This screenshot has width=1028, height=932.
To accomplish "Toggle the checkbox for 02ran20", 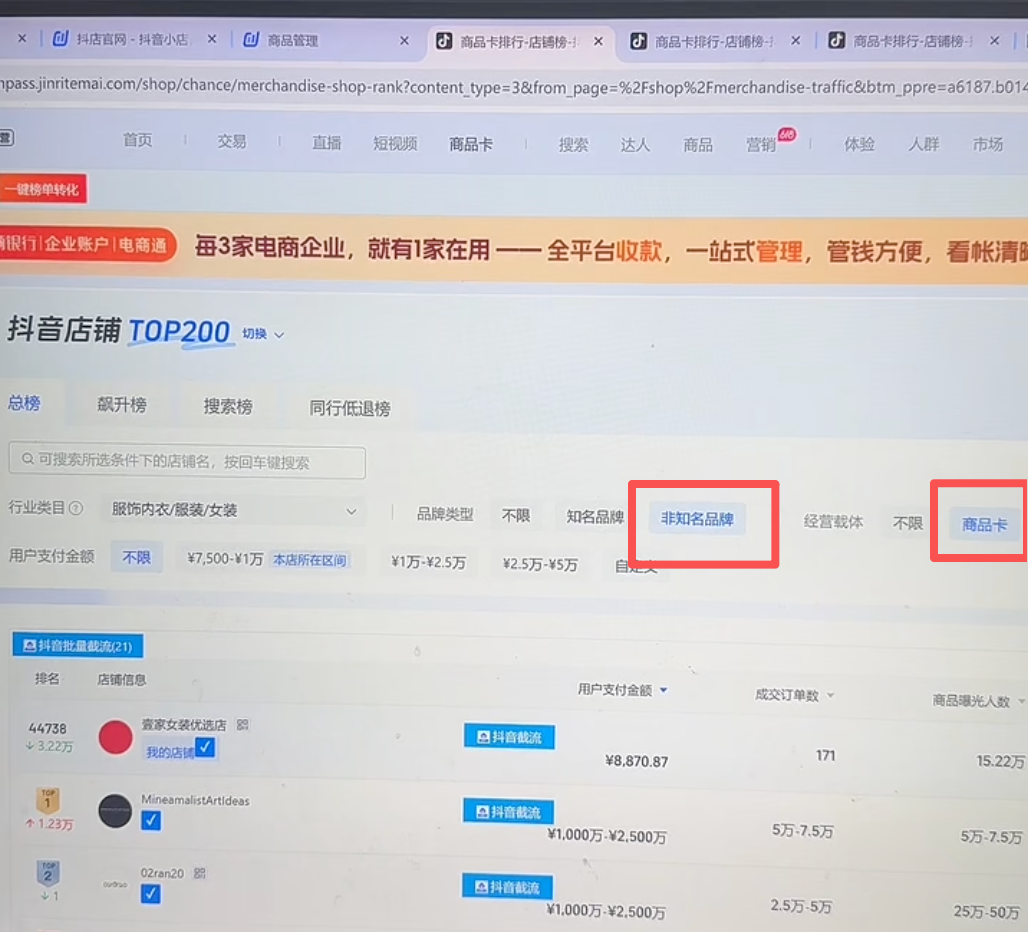I will (150, 894).
